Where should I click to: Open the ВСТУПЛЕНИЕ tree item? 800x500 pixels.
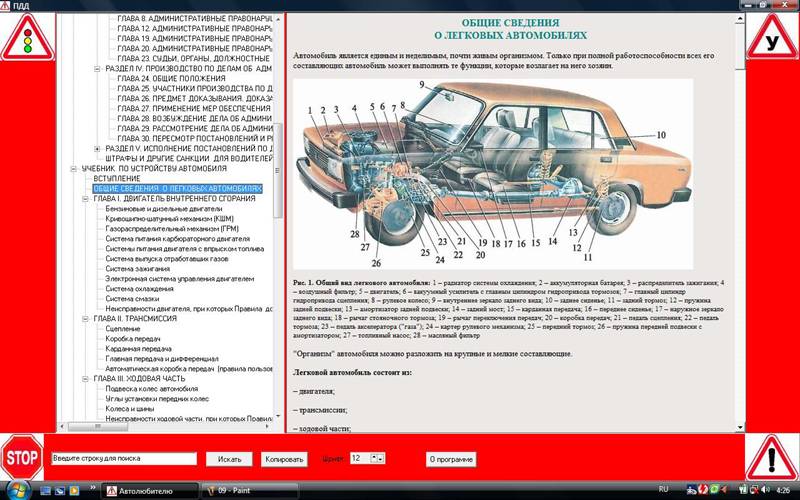pyautogui.click(x=117, y=179)
